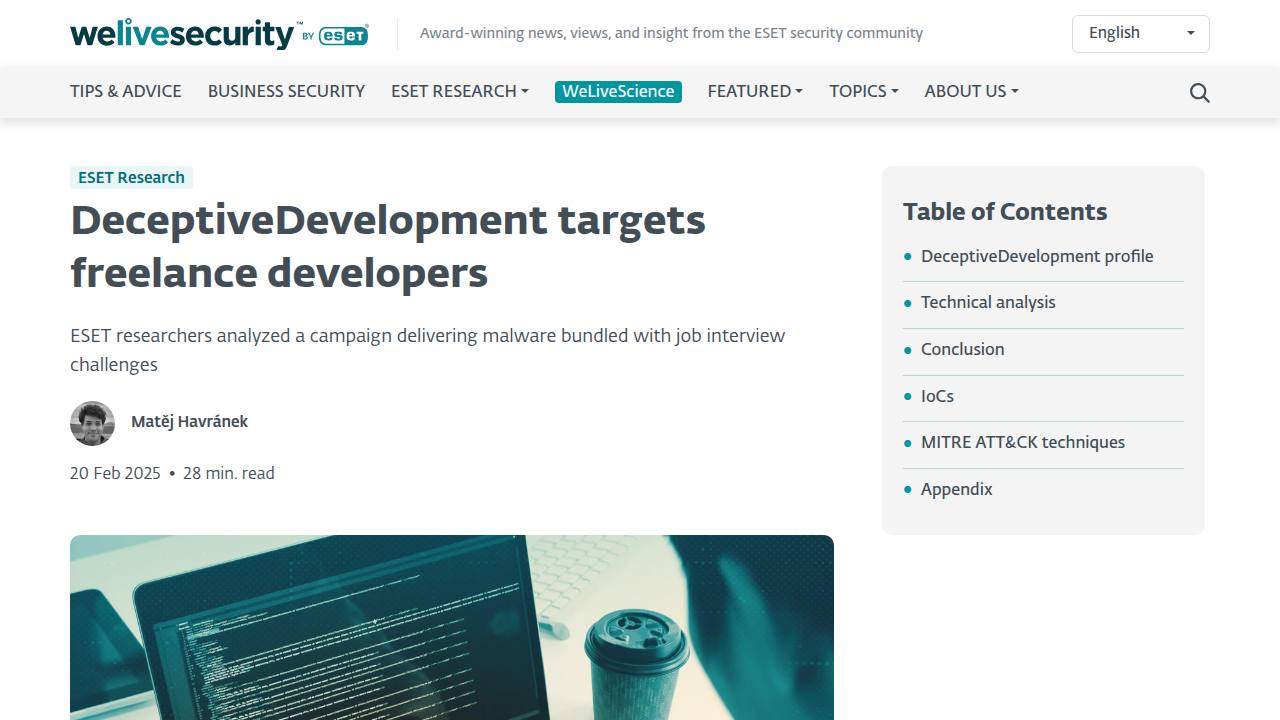
Task: Expand the Topics menu
Action: click(864, 91)
